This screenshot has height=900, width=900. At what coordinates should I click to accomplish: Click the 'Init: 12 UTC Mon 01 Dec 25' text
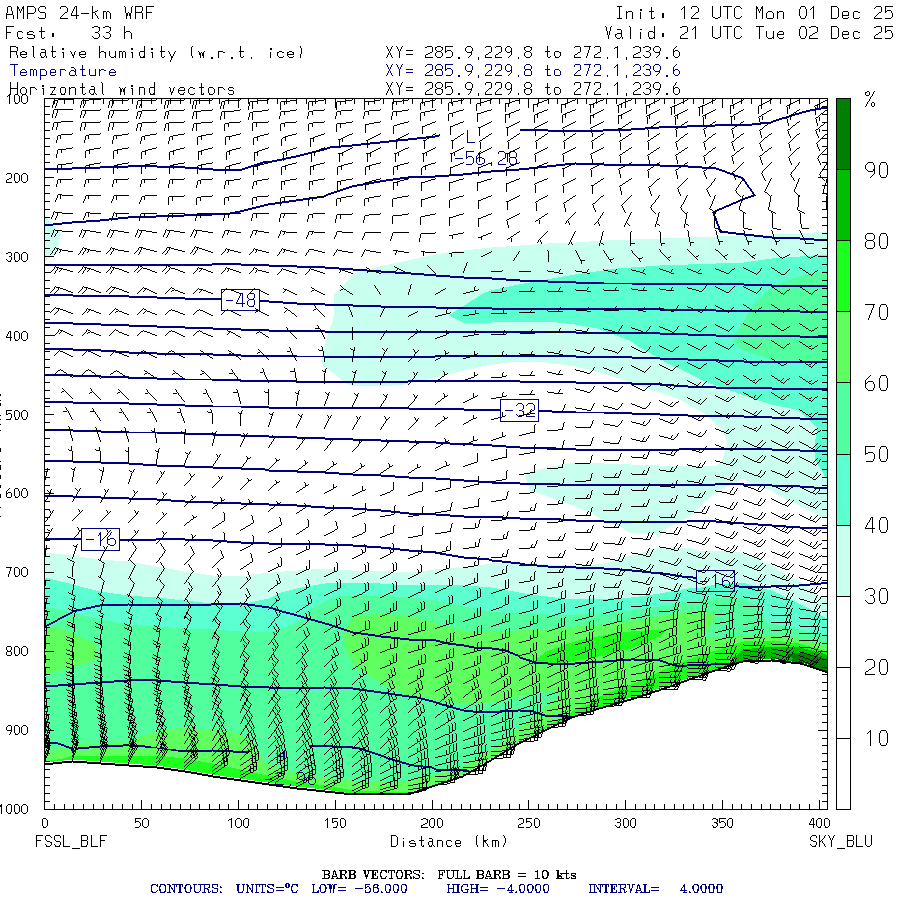(x=754, y=13)
